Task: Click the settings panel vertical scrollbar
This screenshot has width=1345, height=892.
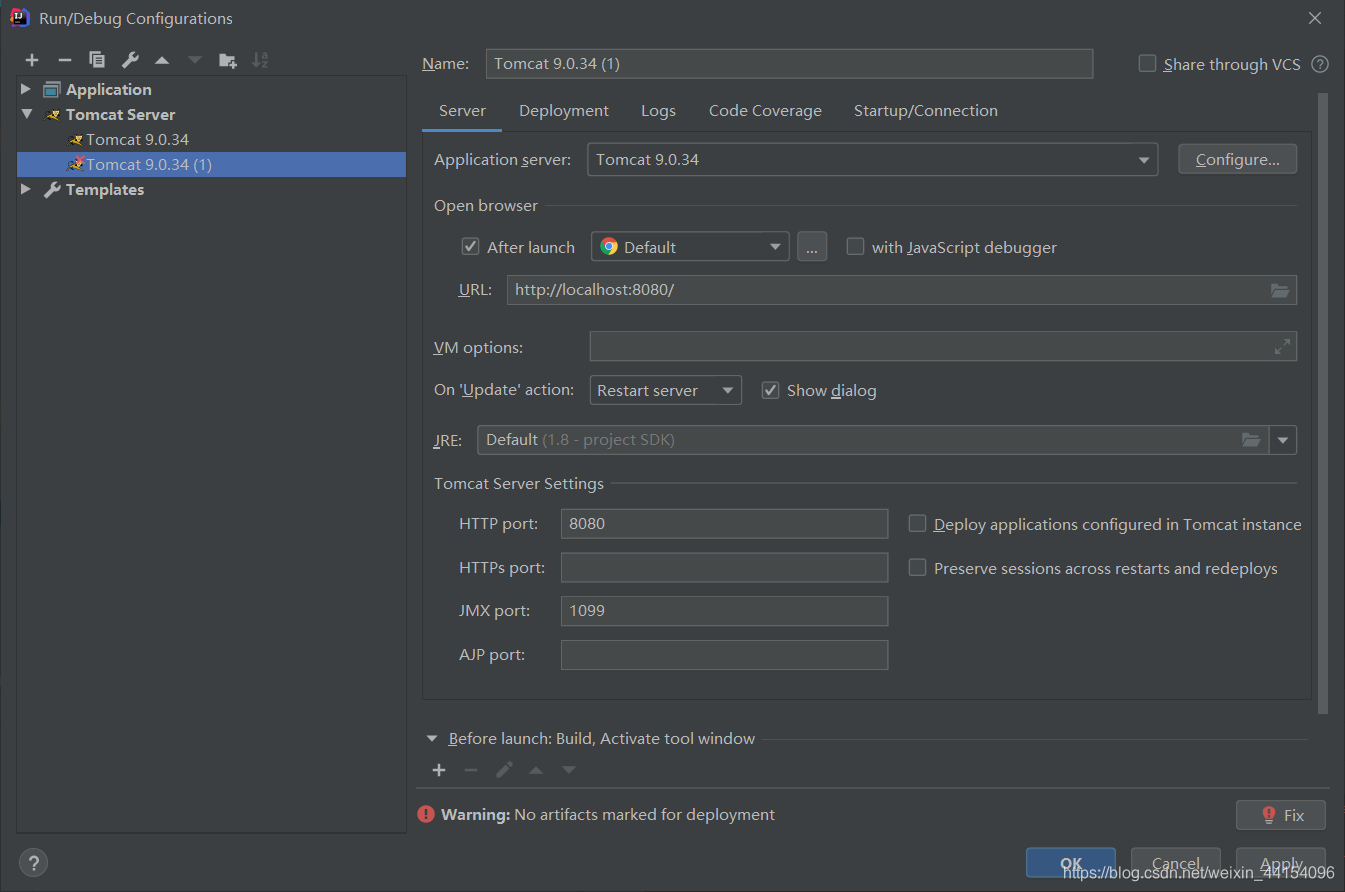Action: coord(1323,404)
